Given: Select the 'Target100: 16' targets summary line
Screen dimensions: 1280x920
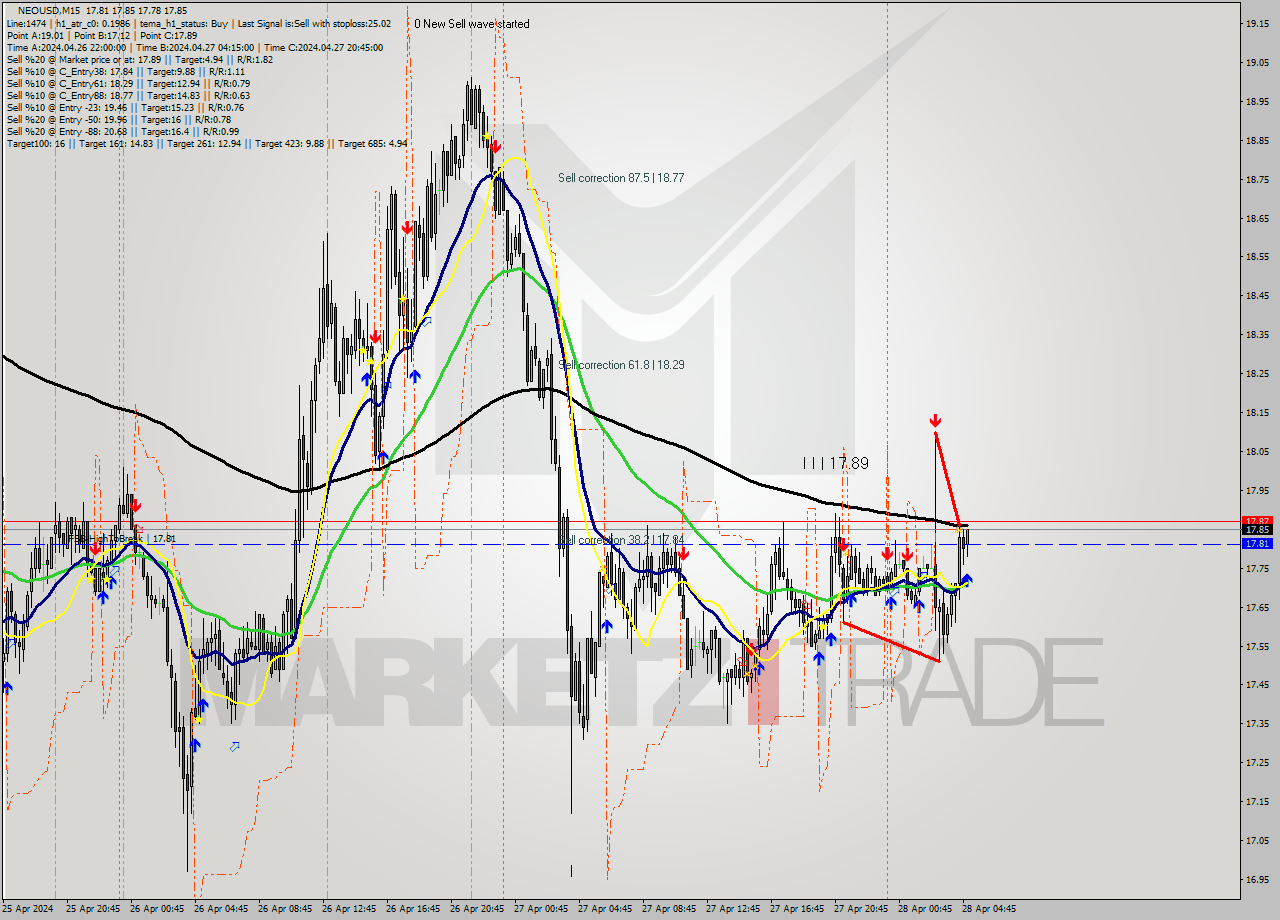Looking at the screenshot, I should click(x=206, y=143).
